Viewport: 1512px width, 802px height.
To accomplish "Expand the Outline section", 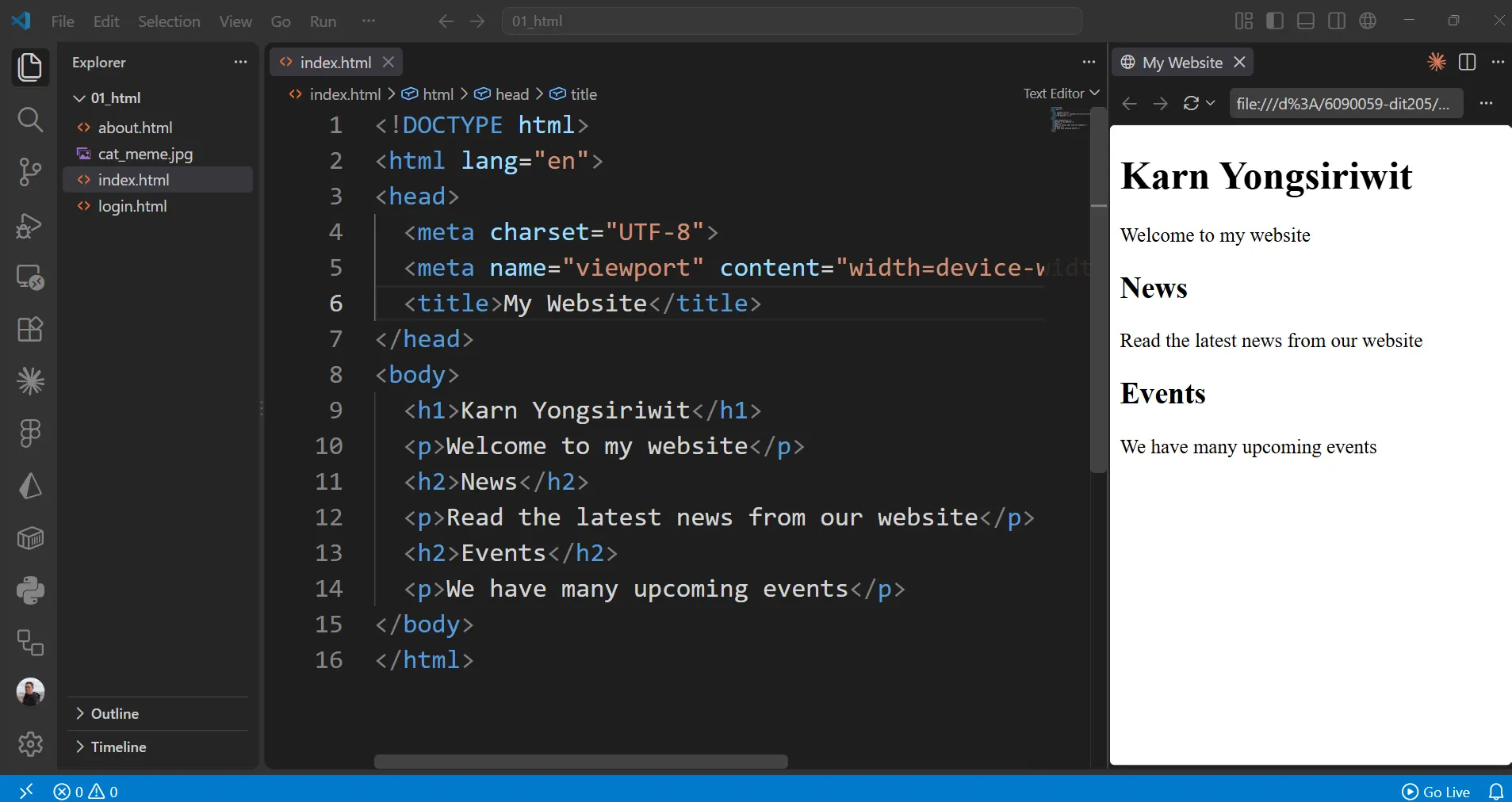I will click(x=158, y=713).
